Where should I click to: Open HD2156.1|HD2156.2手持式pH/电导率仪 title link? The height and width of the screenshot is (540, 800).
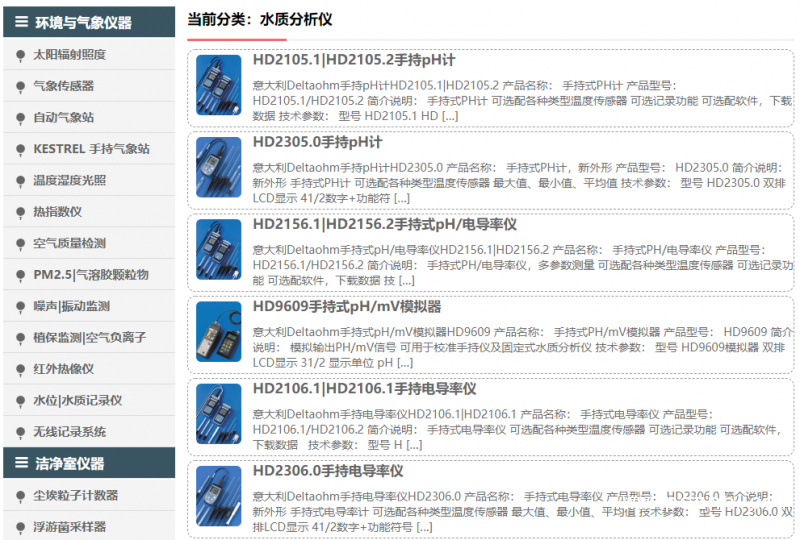[384, 224]
